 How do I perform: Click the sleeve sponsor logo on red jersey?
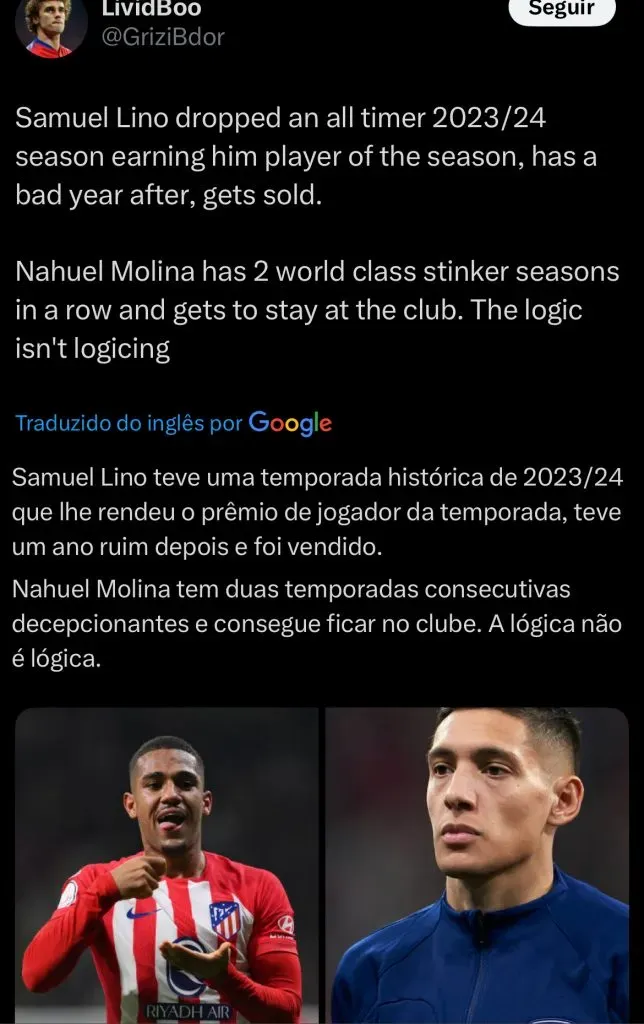click(286, 925)
